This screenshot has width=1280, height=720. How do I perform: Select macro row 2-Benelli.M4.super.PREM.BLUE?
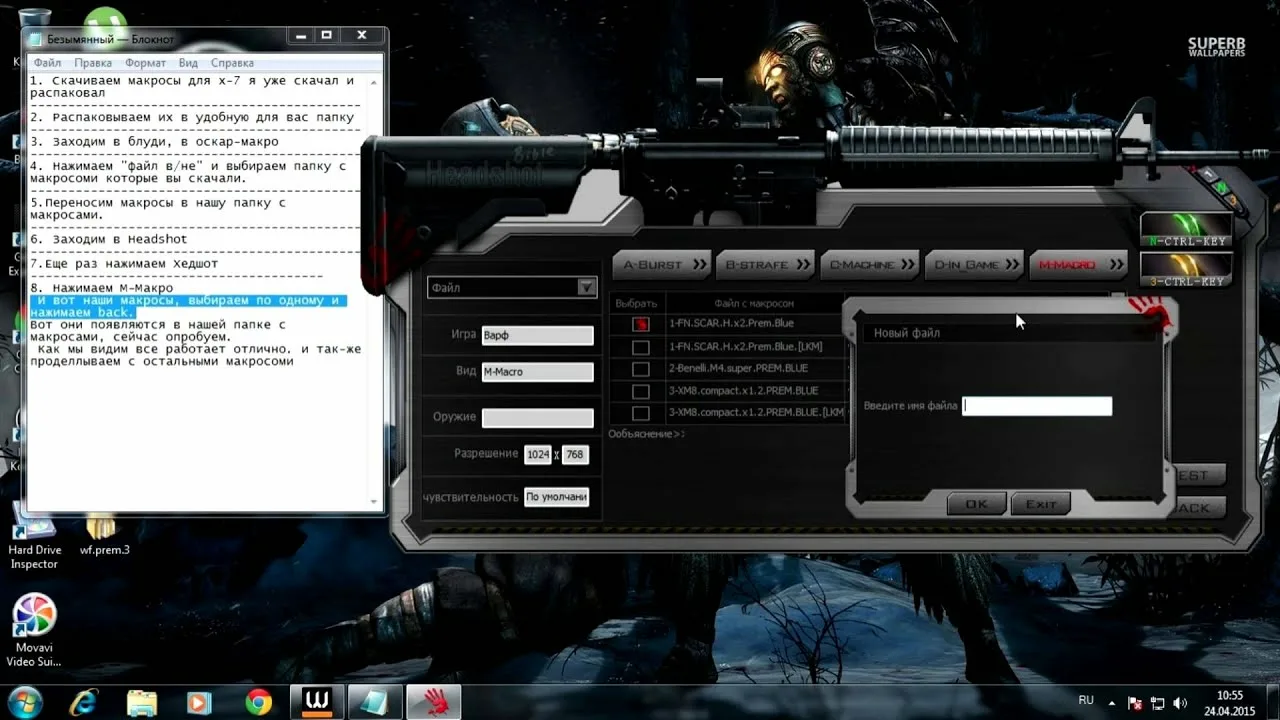point(738,369)
